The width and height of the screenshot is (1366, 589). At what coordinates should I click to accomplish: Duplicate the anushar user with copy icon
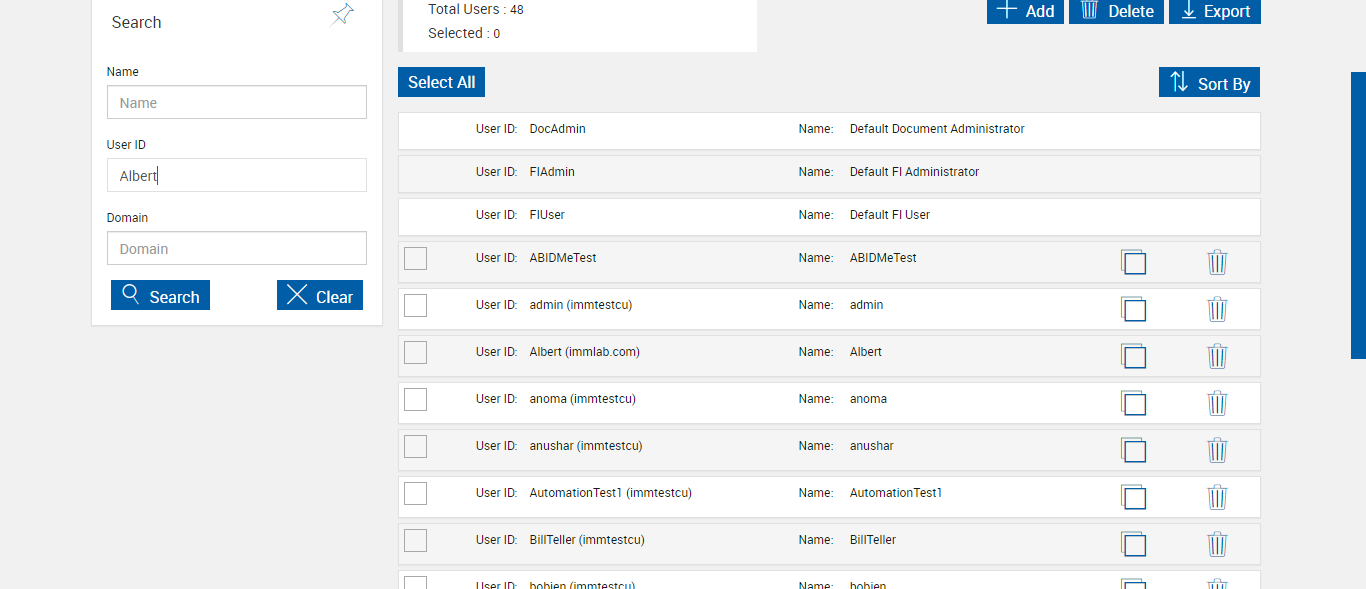(x=1133, y=450)
